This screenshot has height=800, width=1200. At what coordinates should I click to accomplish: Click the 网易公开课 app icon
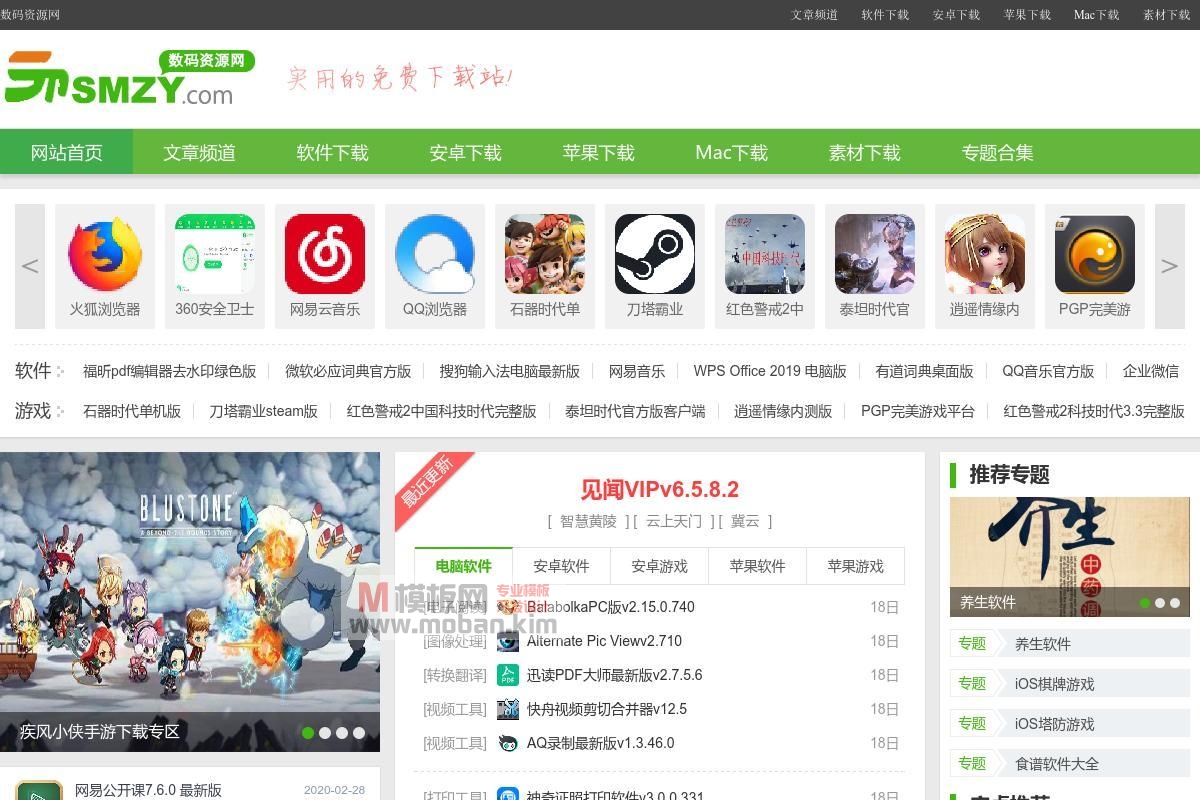tap(40, 790)
